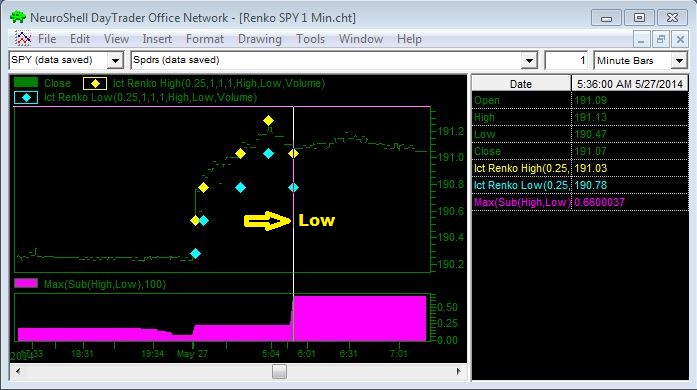This screenshot has width=697, height=390.
Task: Click the cyan Renko Low legend diamond
Action: coord(26,97)
